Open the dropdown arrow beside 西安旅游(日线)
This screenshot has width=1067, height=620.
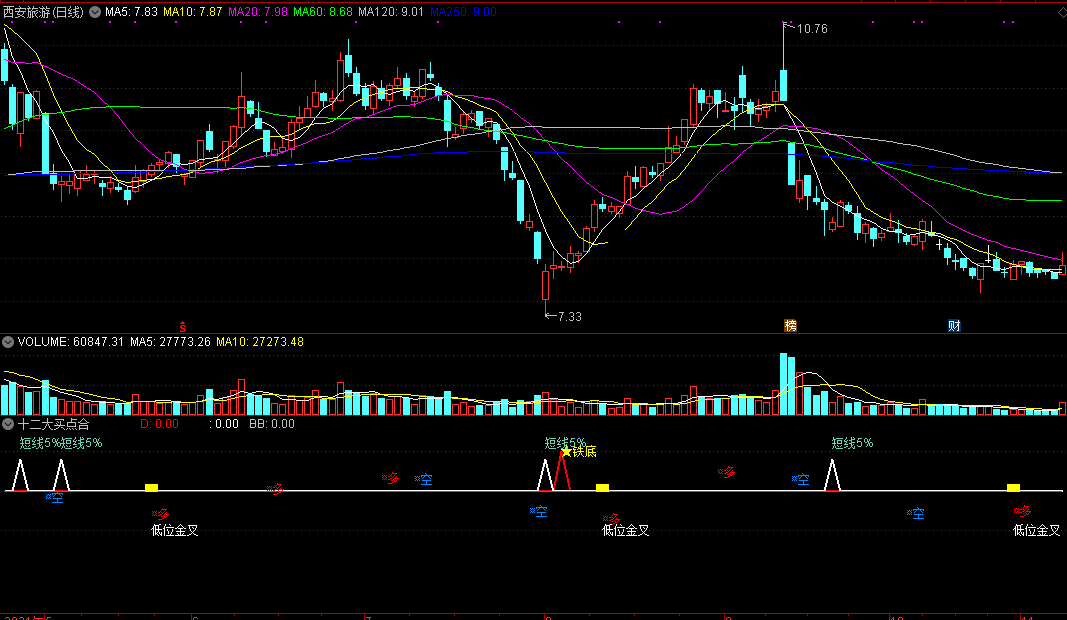pyautogui.click(x=95, y=12)
